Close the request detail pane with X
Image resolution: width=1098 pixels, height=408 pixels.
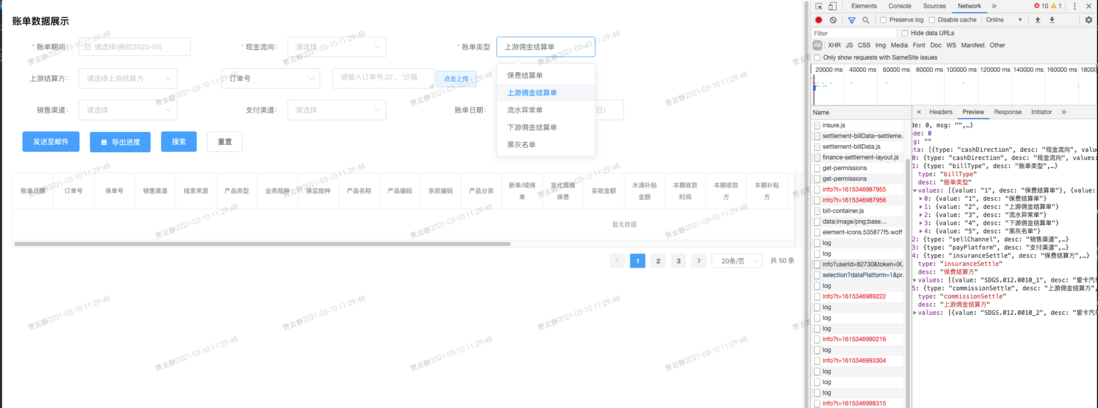(x=919, y=112)
